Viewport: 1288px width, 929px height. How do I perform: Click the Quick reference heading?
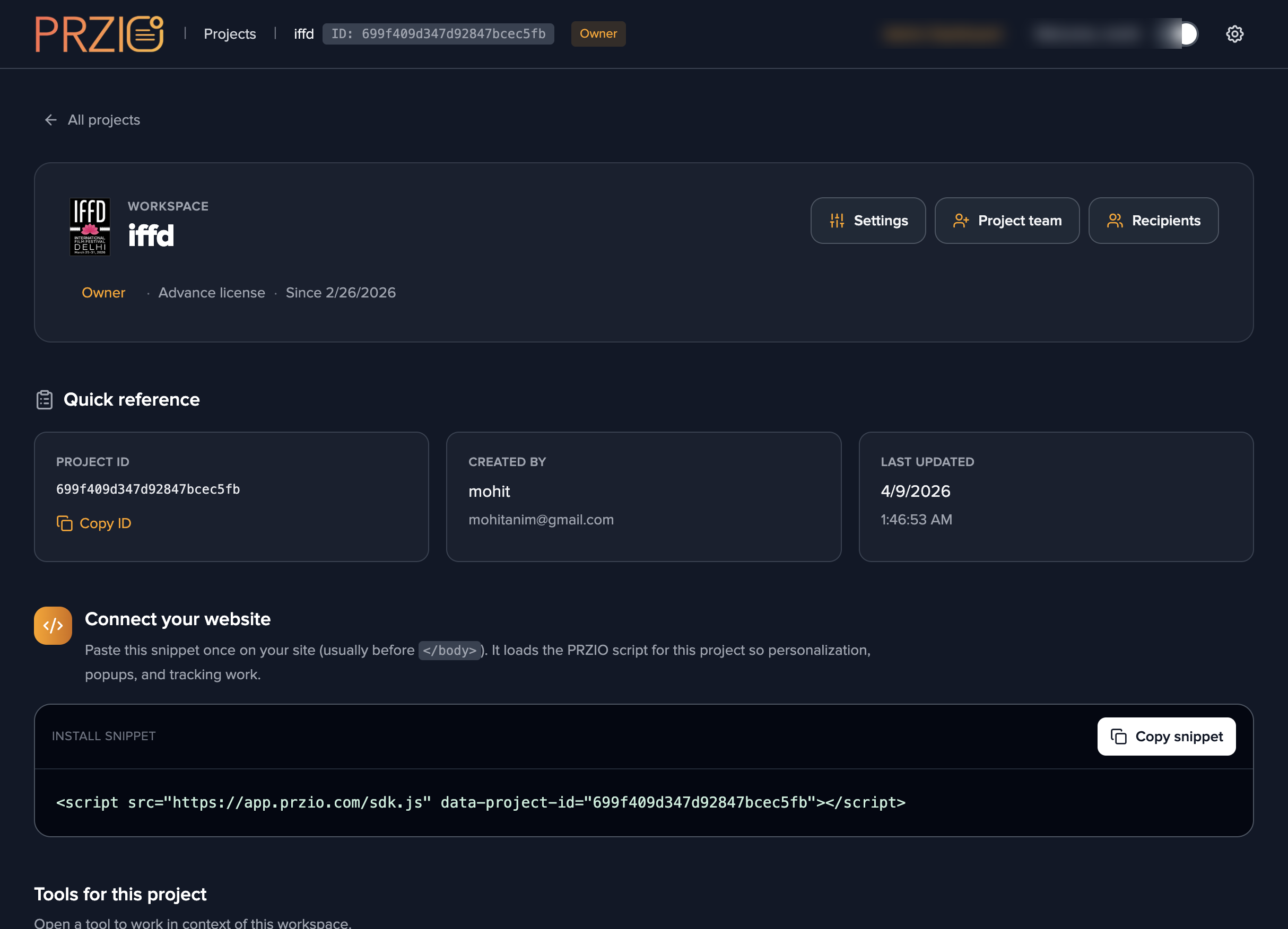132,399
